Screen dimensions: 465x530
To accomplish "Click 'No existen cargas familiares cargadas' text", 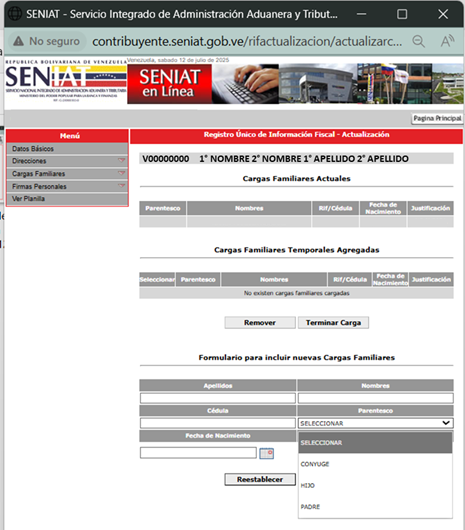I will pos(296,293).
